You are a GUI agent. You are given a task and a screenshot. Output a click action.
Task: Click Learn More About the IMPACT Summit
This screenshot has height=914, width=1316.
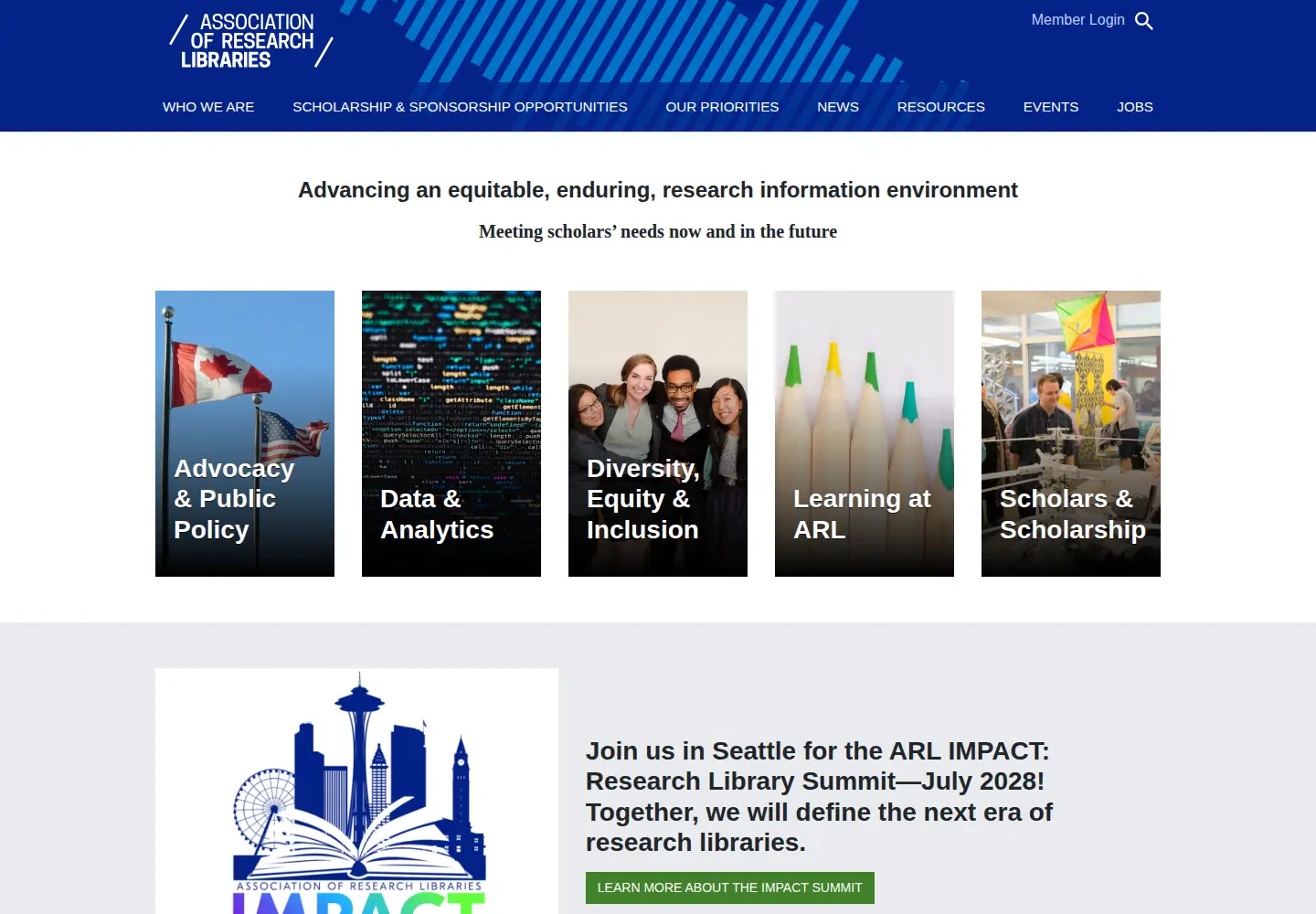click(730, 887)
